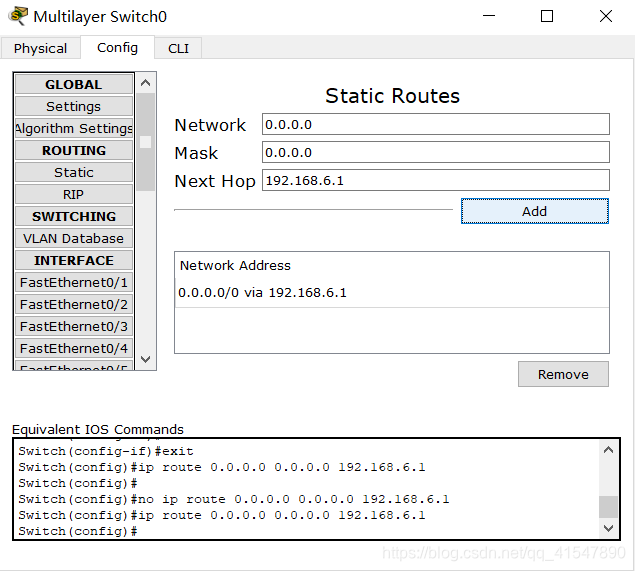The width and height of the screenshot is (635, 571).
Task: Switch to the Physical tab
Action: pyautogui.click(x=40, y=48)
